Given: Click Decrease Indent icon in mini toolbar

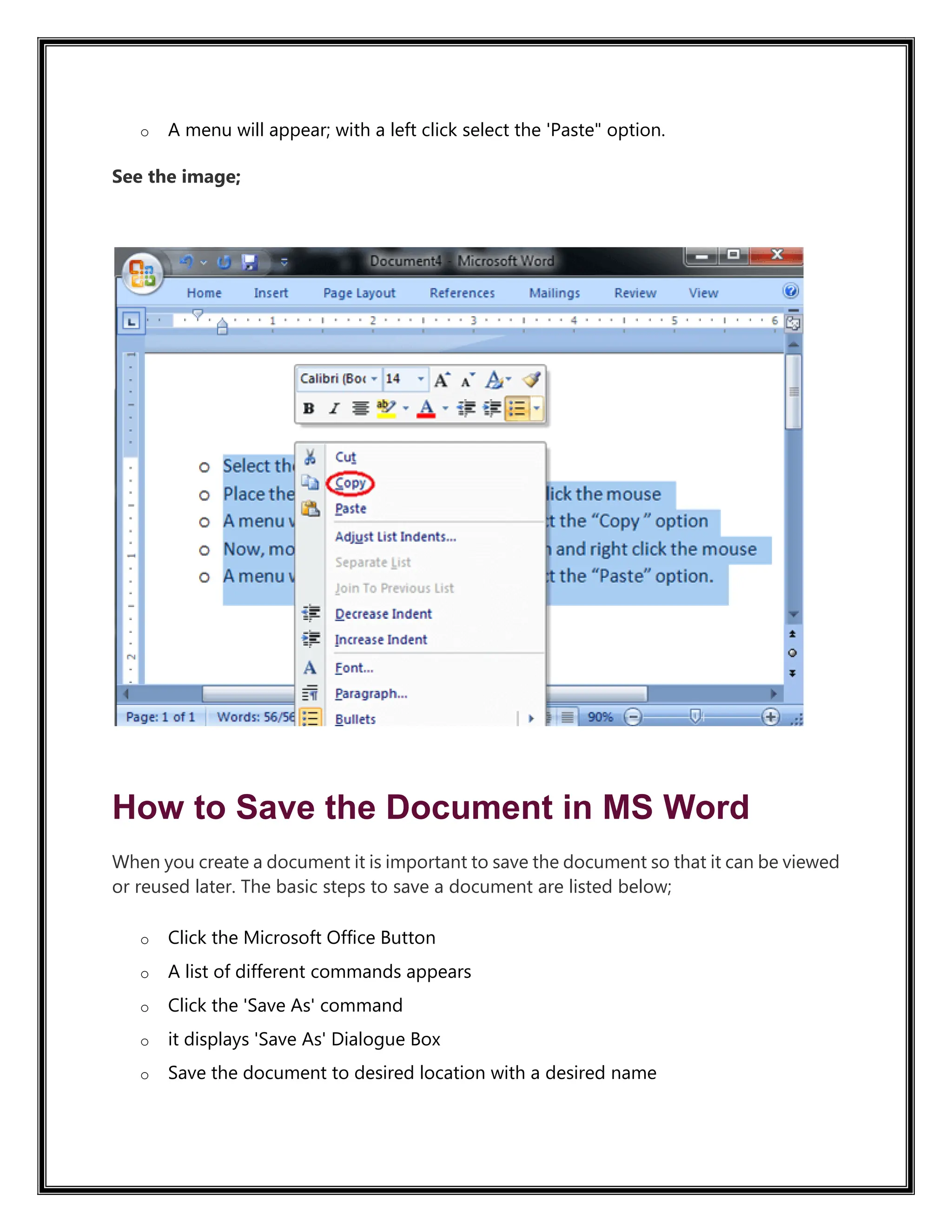Looking at the screenshot, I should click(466, 408).
